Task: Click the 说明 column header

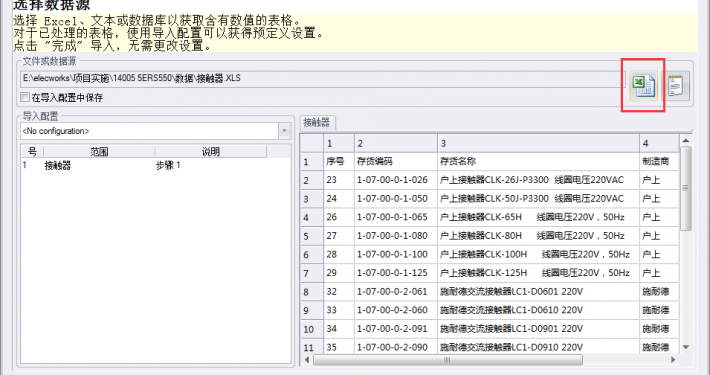Action: pyautogui.click(x=211, y=151)
